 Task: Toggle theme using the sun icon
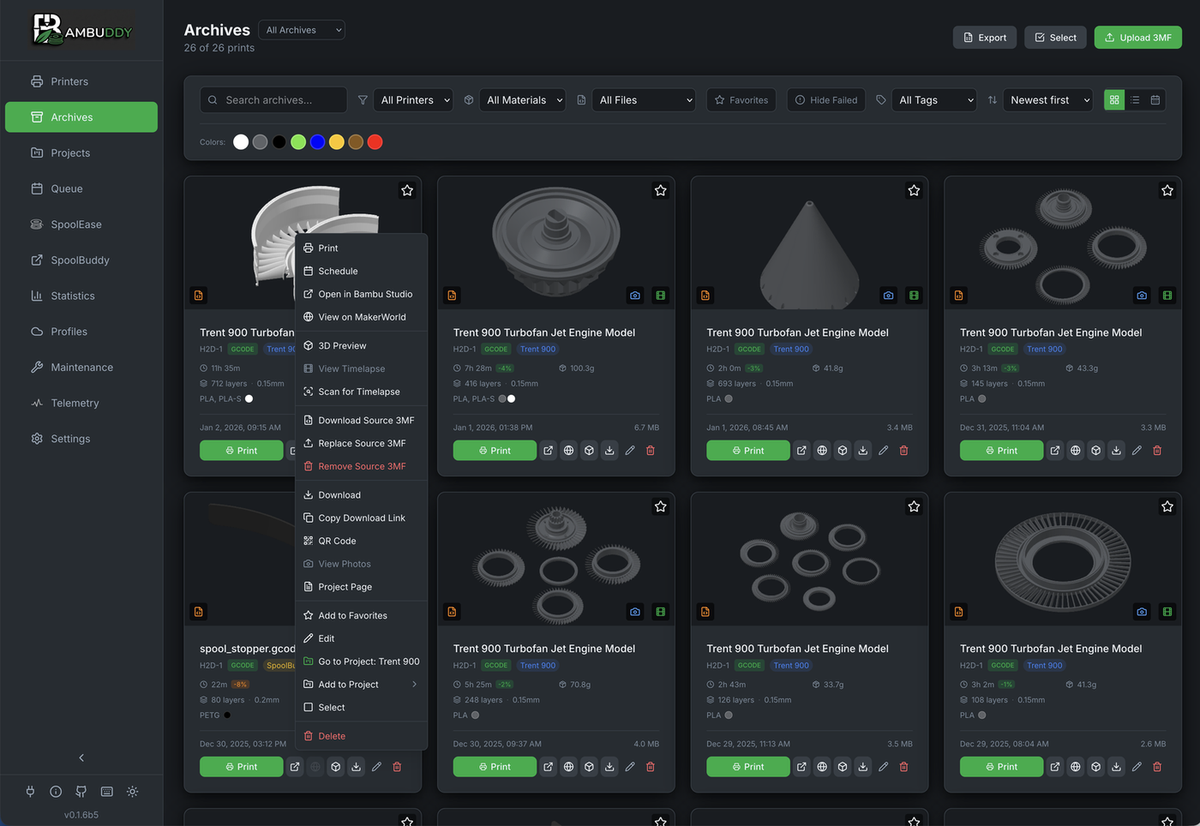pos(133,791)
